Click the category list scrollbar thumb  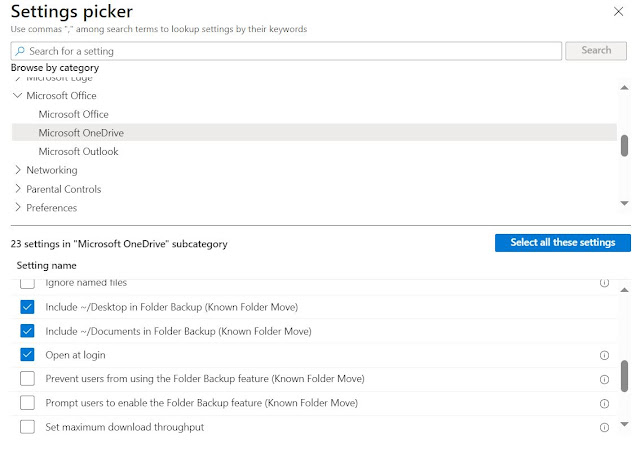[624, 146]
